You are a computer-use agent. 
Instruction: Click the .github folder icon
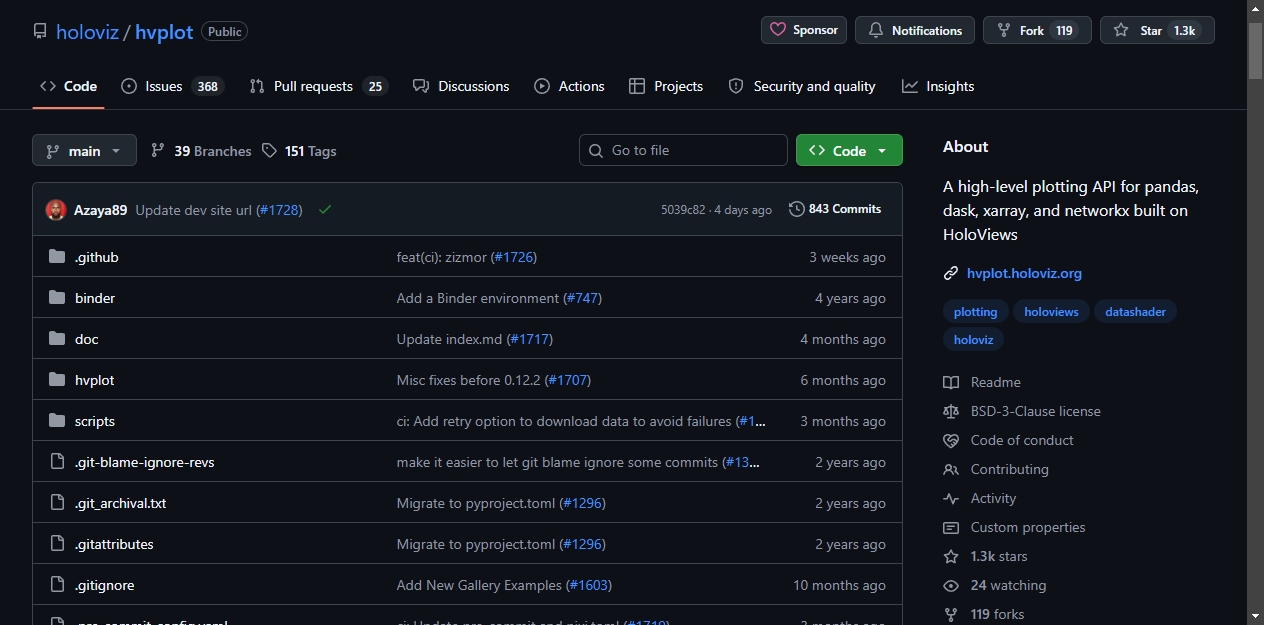click(57, 257)
